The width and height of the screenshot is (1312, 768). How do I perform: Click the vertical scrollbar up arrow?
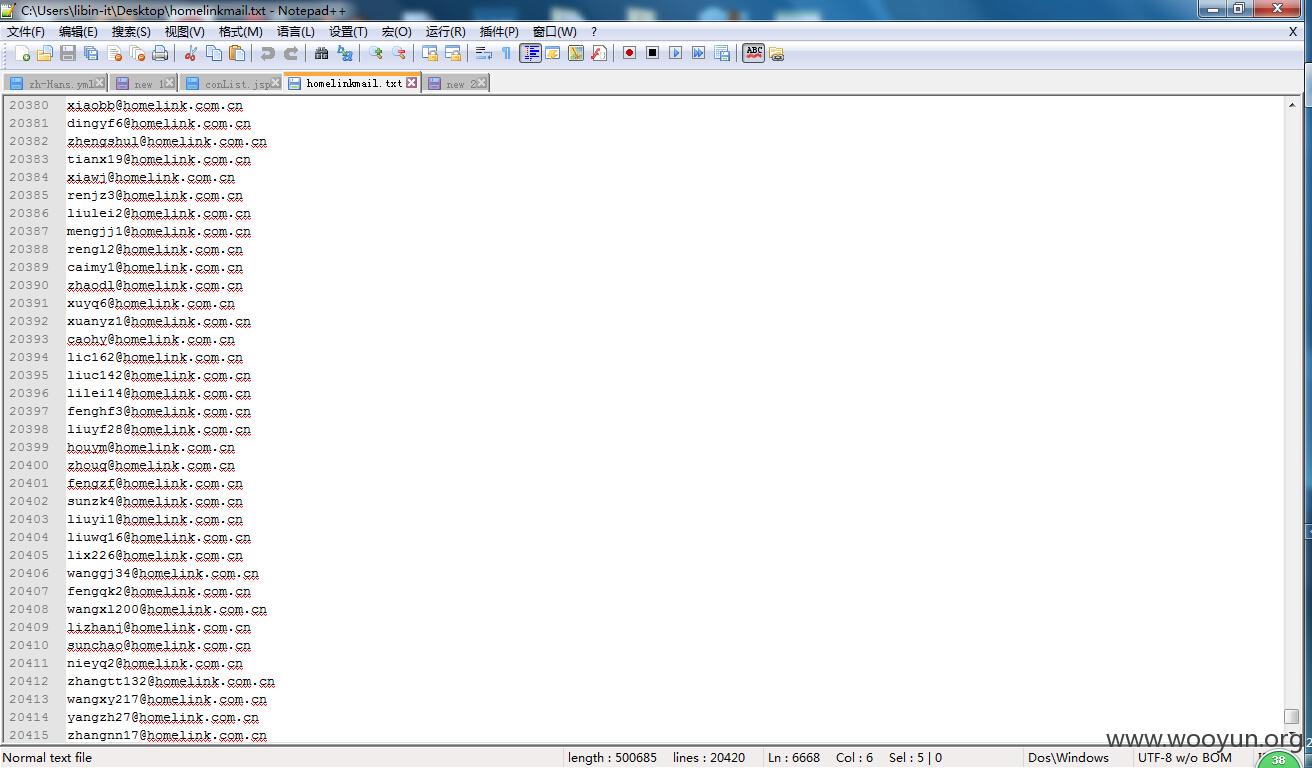pos(1291,104)
